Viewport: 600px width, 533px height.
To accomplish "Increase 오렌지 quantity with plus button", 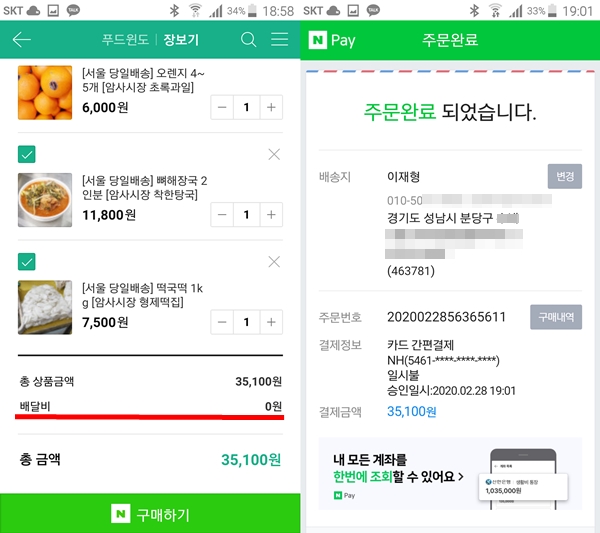I will coord(271,108).
